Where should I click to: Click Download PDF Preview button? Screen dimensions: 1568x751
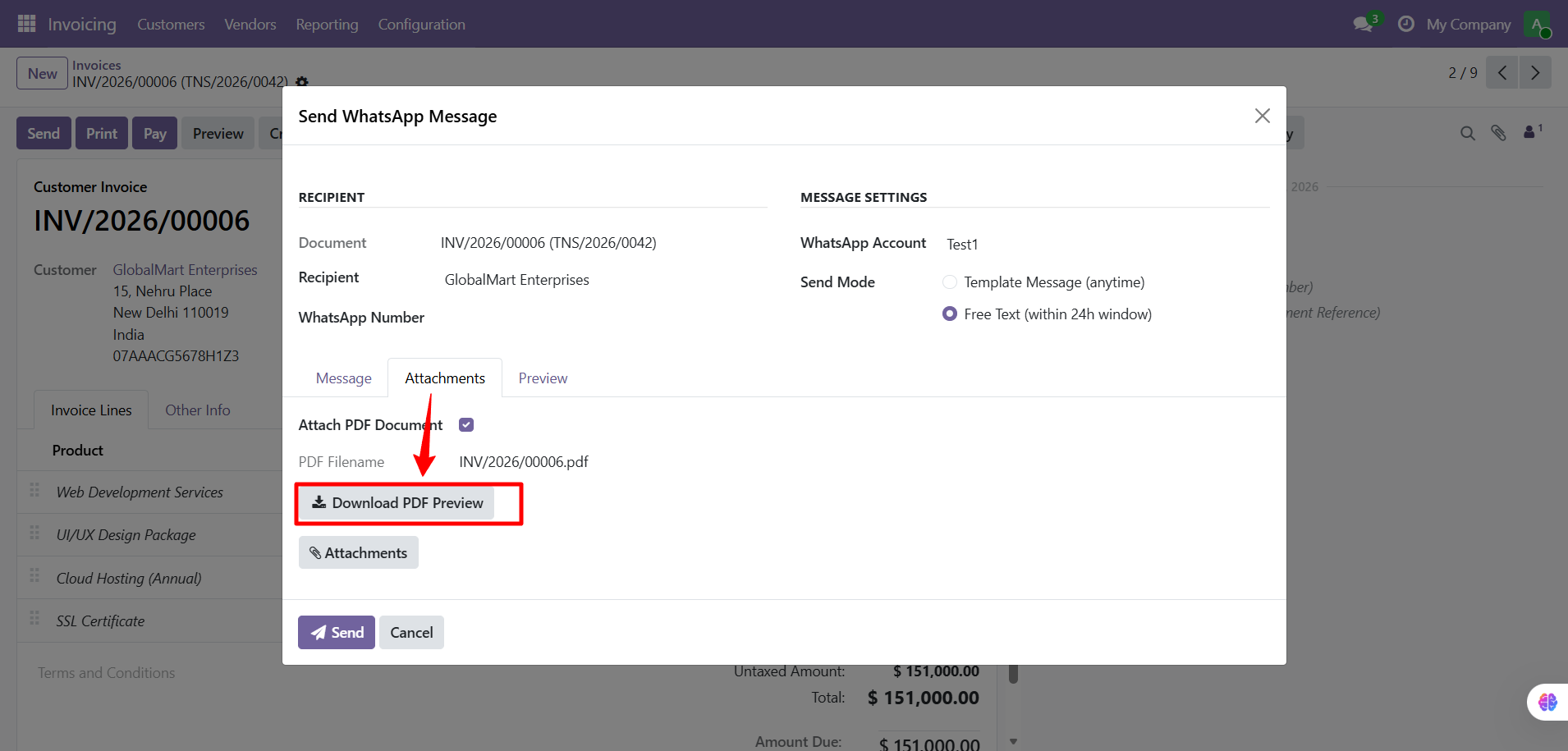click(397, 503)
